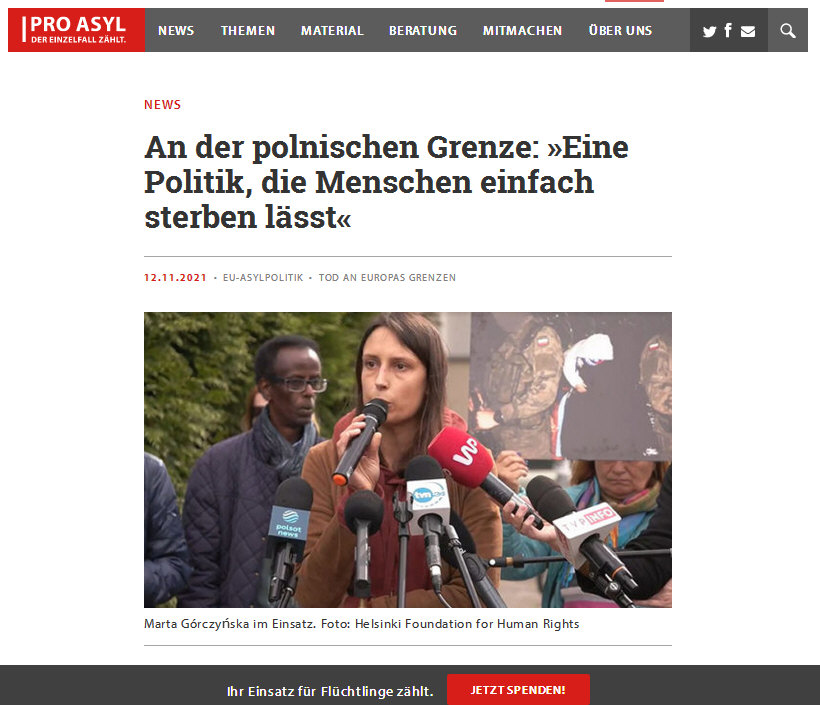
Task: Open the TOD AN EUROPAS GRENZEN tag
Action: point(387,278)
